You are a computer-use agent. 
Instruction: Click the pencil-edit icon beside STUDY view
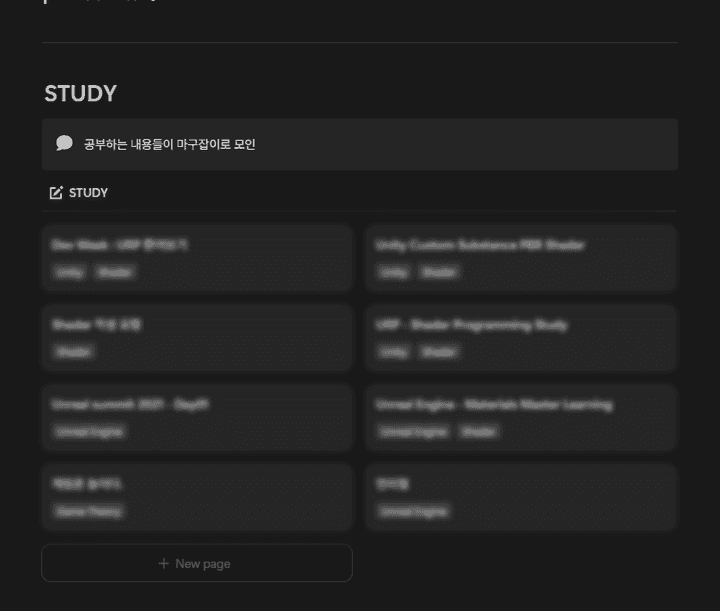(x=56, y=193)
